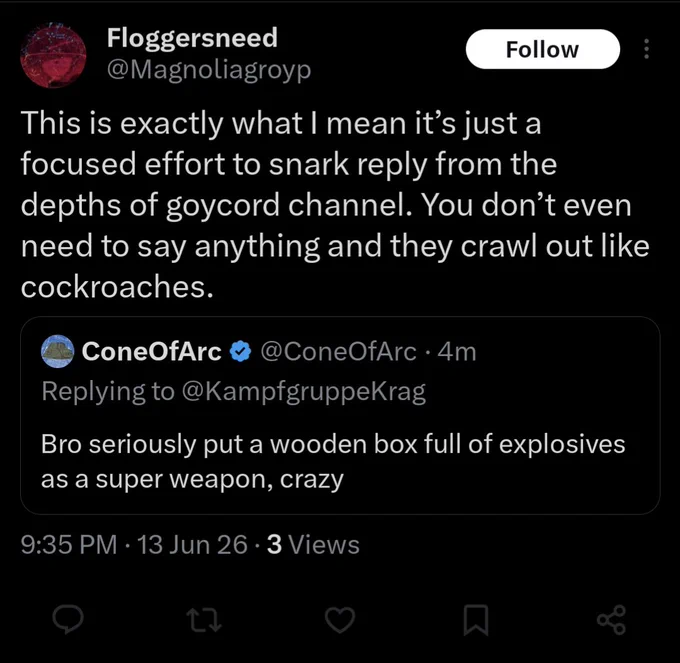Viewport: 680px width, 663px height.
Task: Follow the Floggersneed account
Action: (543, 49)
